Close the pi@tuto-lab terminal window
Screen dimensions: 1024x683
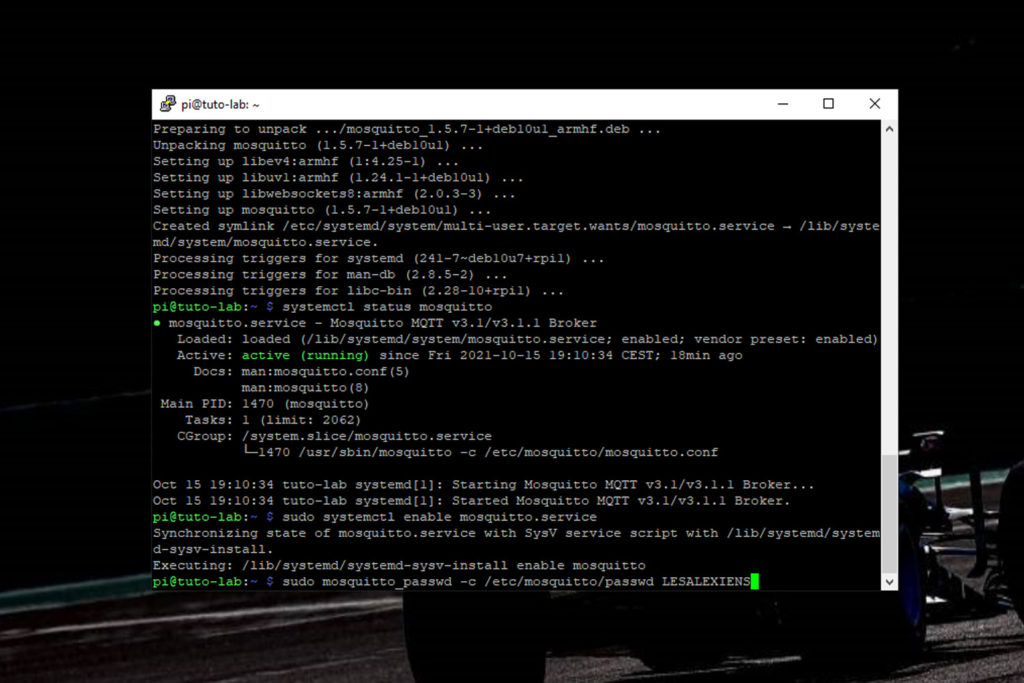tap(874, 104)
